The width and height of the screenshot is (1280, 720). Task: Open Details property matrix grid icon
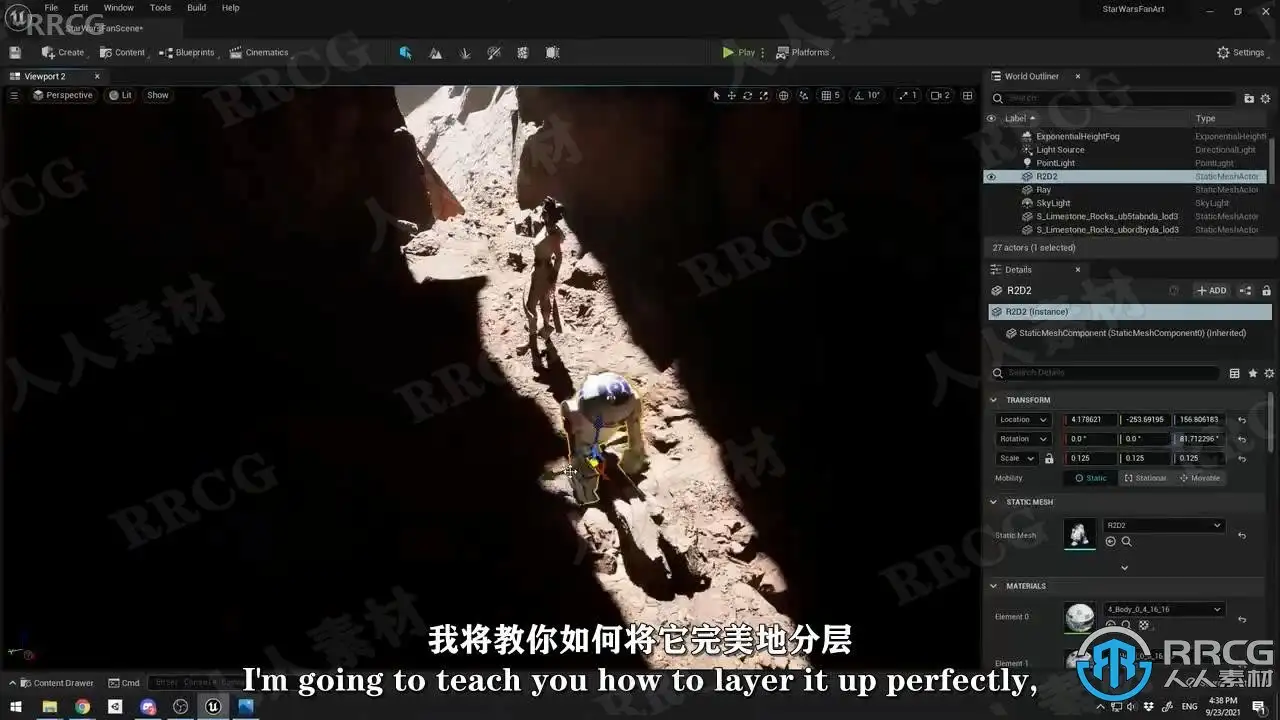pyautogui.click(x=1234, y=373)
